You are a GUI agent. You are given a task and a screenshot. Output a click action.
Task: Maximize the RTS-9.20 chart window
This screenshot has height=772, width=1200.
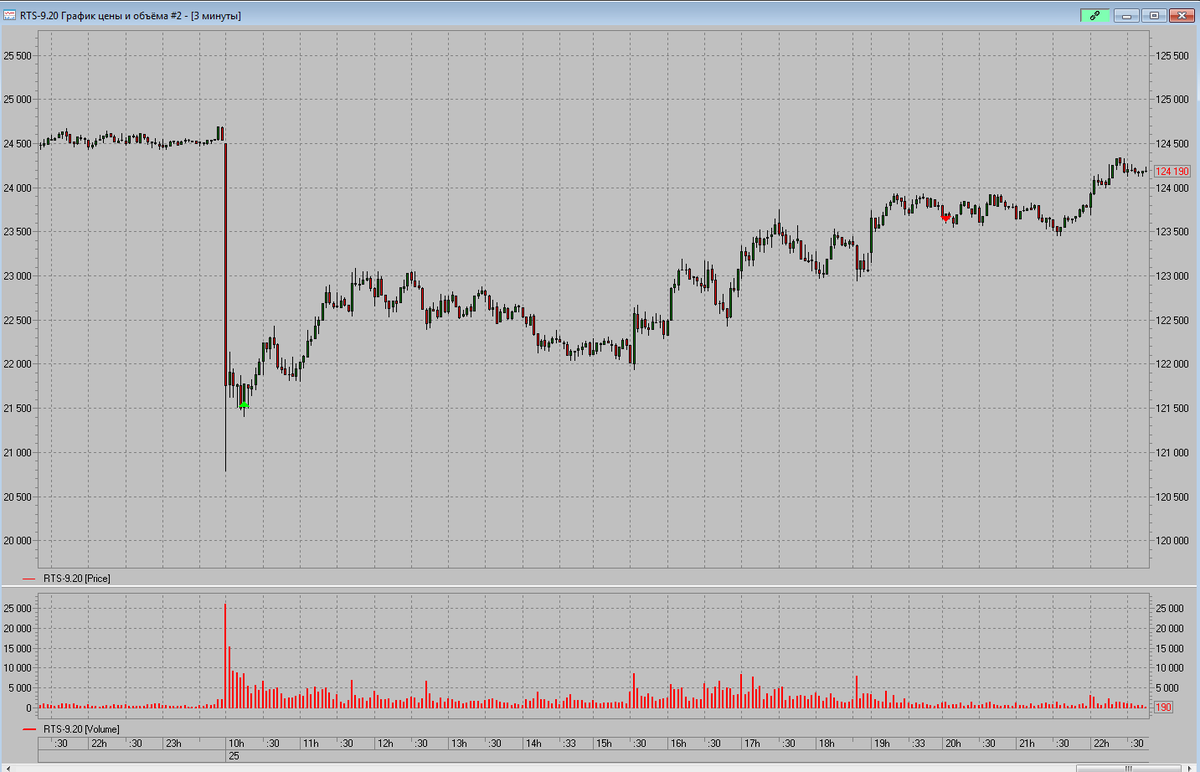1154,15
